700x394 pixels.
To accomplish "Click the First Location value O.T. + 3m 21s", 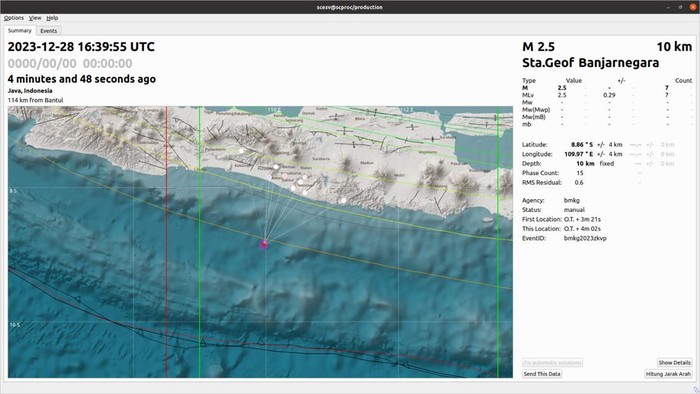I will click(x=582, y=220).
